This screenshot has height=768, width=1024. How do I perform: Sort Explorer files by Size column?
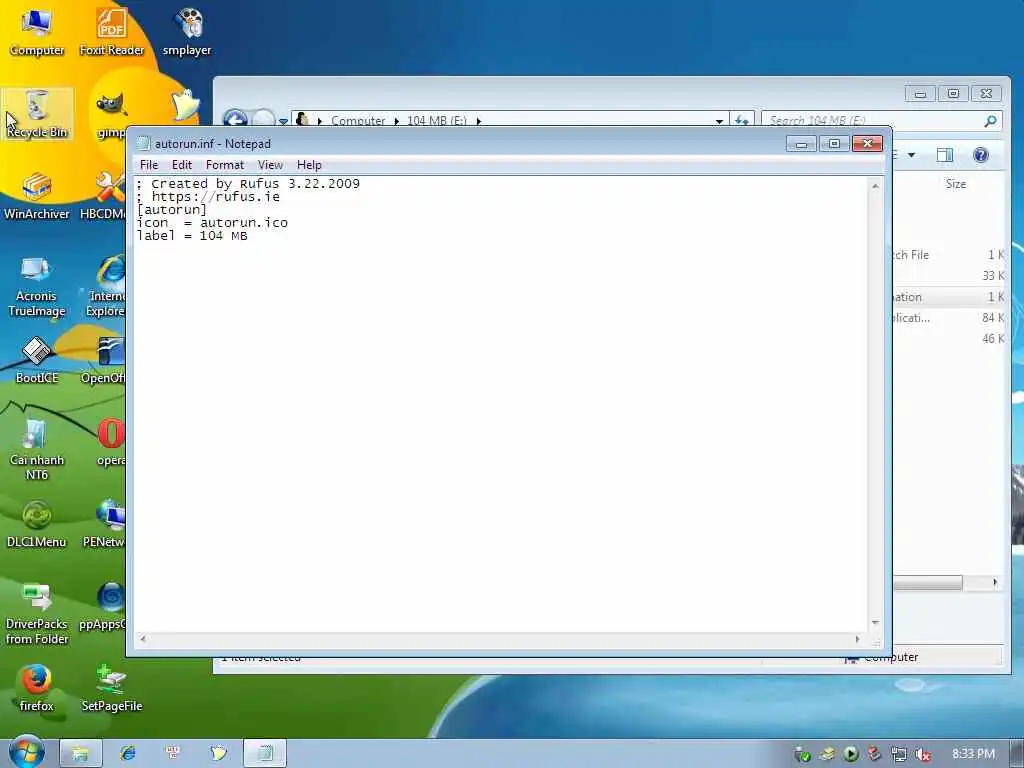(955, 184)
